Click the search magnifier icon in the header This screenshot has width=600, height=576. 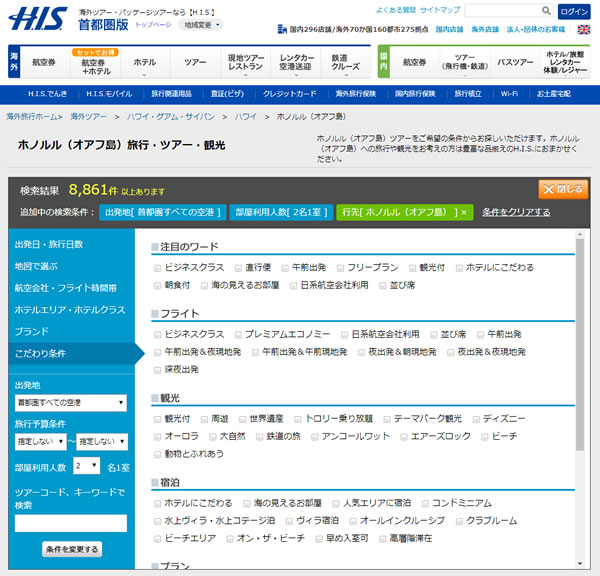(546, 11)
